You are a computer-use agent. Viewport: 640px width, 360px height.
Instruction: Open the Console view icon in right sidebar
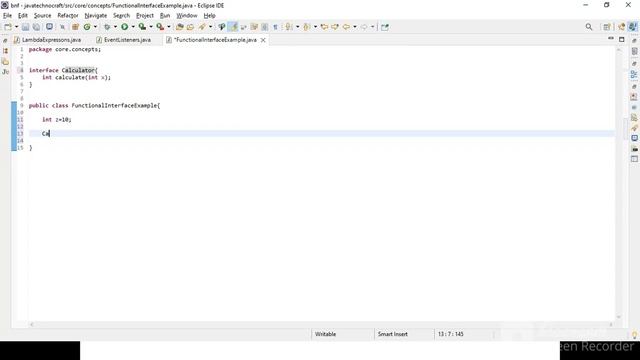[634, 138]
